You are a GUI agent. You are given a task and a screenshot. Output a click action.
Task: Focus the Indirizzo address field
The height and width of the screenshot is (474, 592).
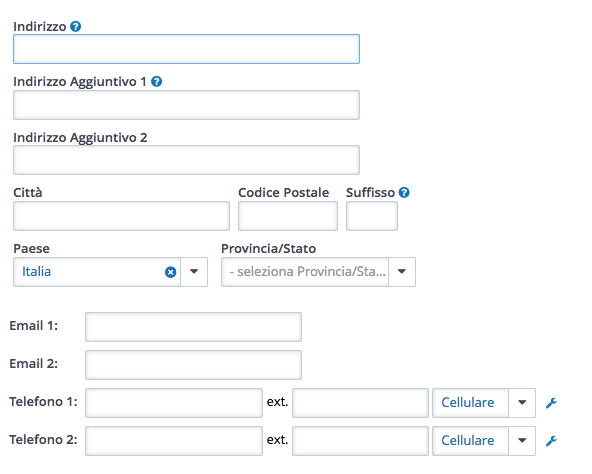[x=187, y=49]
